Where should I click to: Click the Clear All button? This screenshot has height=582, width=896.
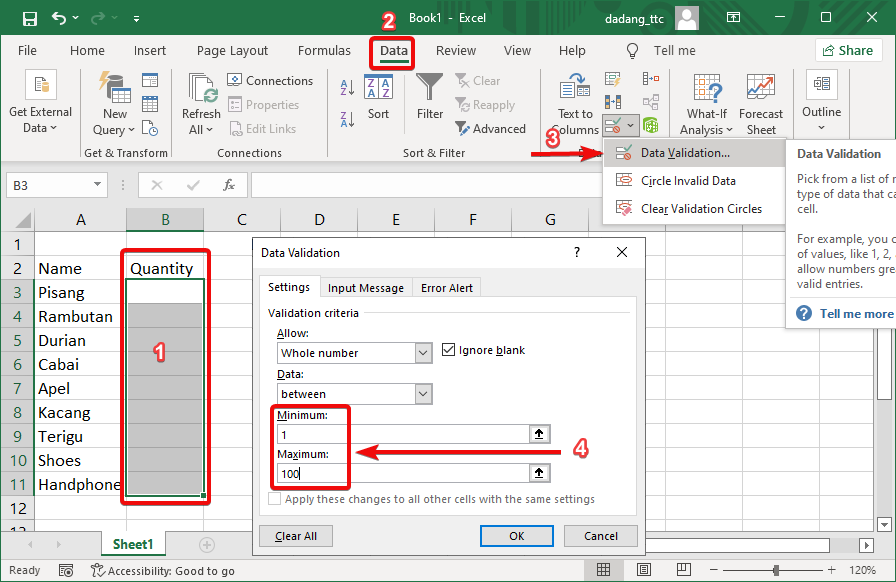[x=295, y=536]
